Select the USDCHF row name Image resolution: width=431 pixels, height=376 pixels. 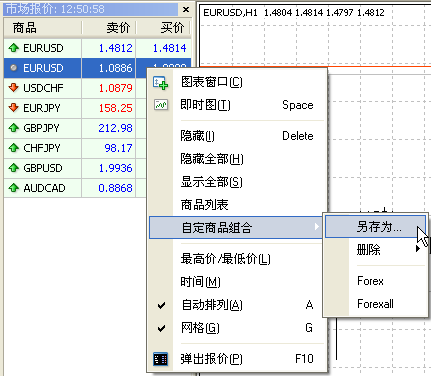coord(43,88)
